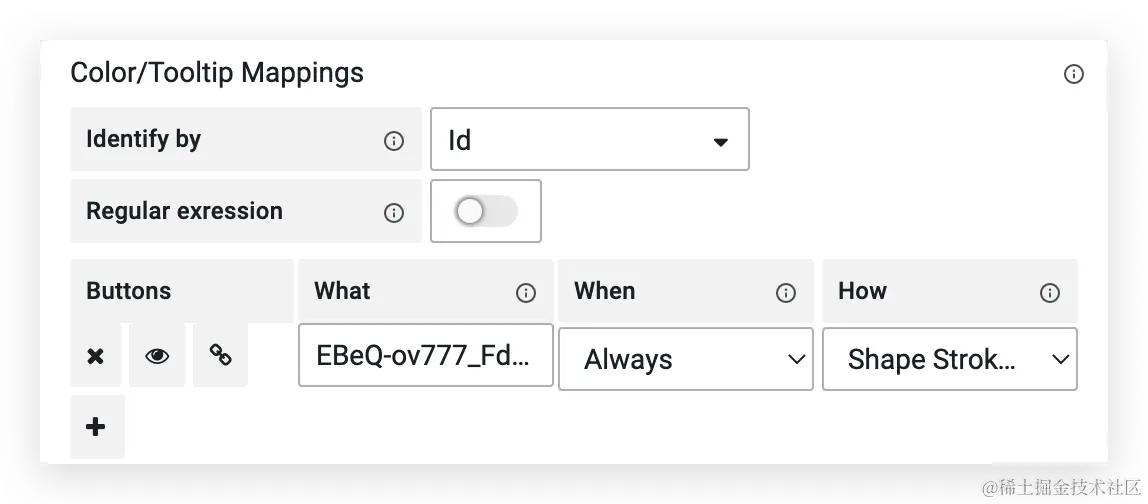Click the link chain icon
Screen dimensions: 1148x504
coord(220,355)
